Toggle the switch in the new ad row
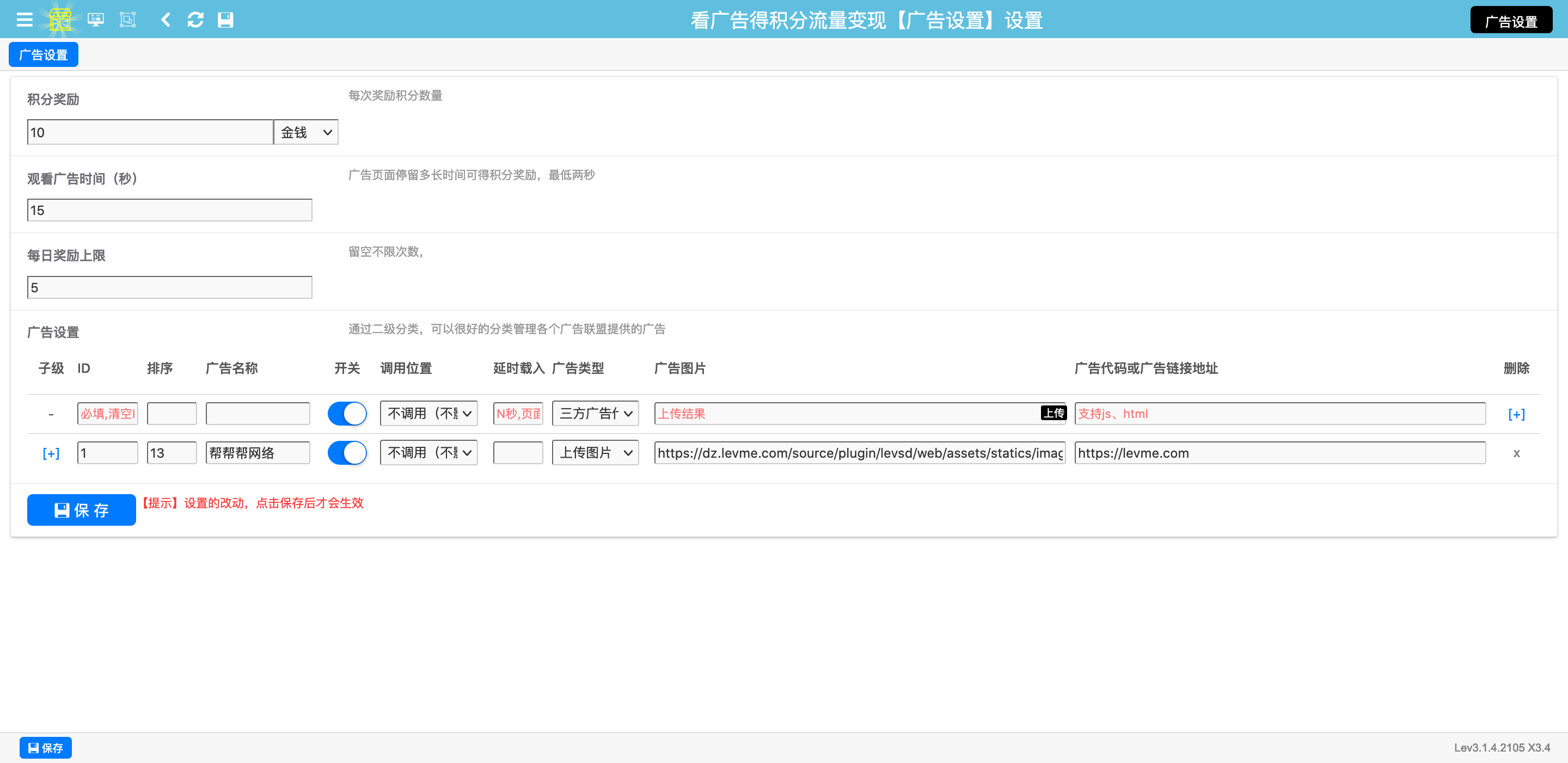 pos(347,414)
